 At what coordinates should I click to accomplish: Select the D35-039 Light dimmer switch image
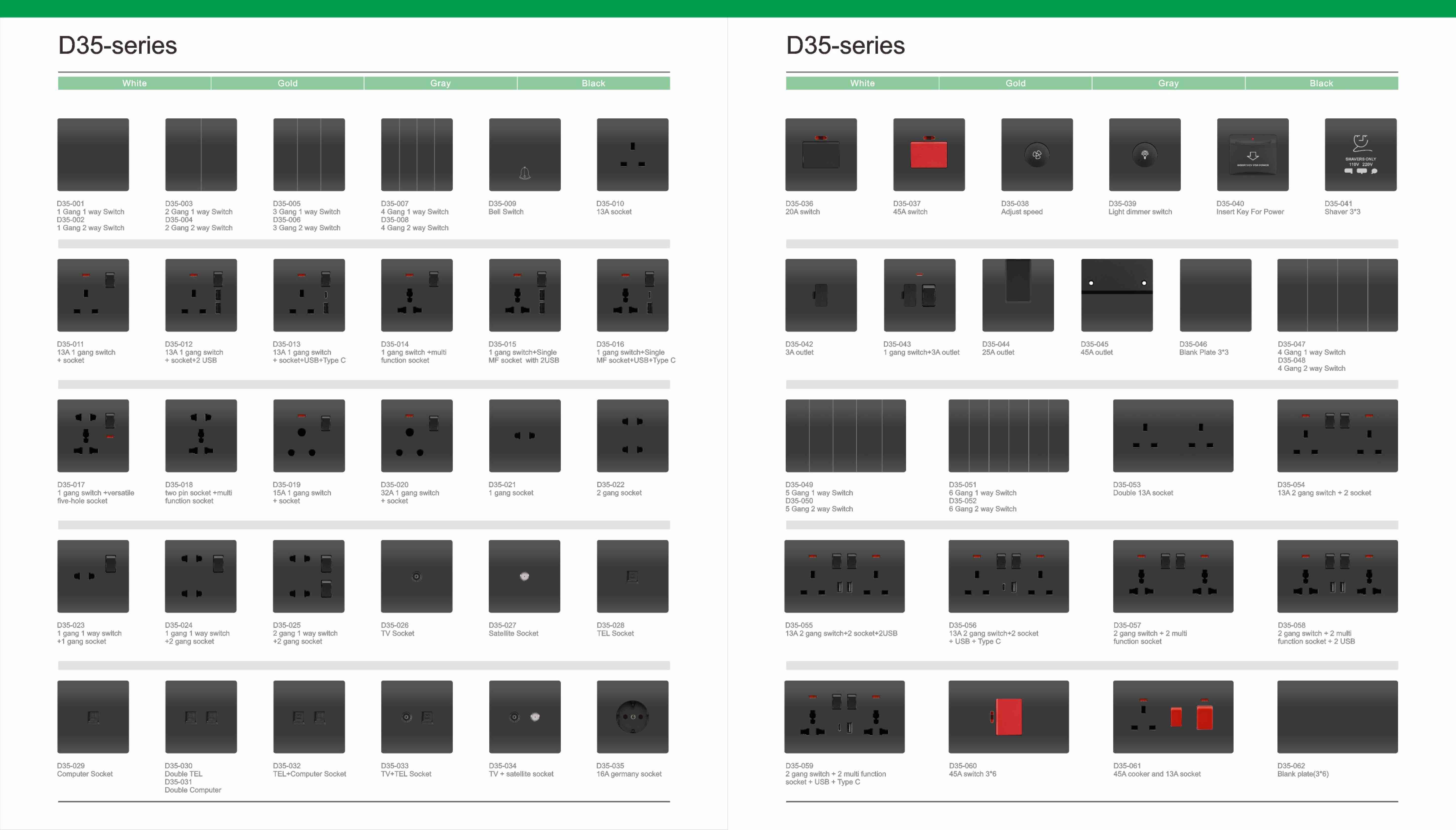(1145, 155)
